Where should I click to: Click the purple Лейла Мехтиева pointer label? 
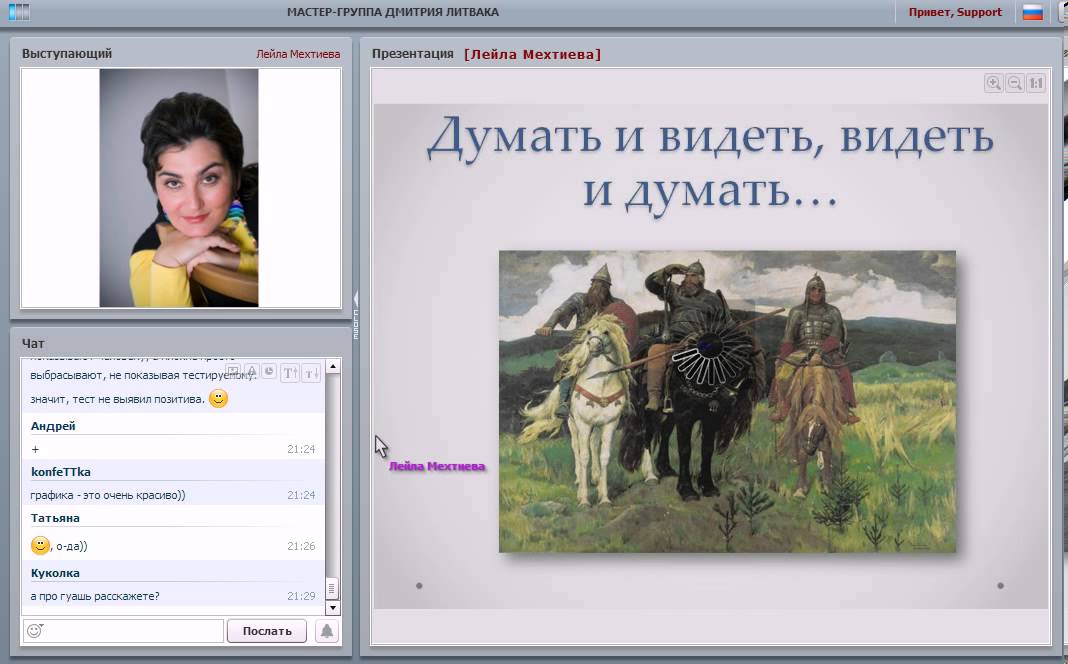pyautogui.click(x=437, y=466)
